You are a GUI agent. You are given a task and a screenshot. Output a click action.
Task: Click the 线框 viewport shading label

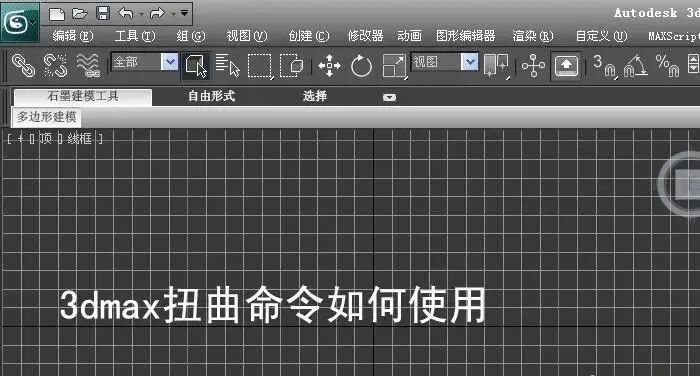(79, 139)
